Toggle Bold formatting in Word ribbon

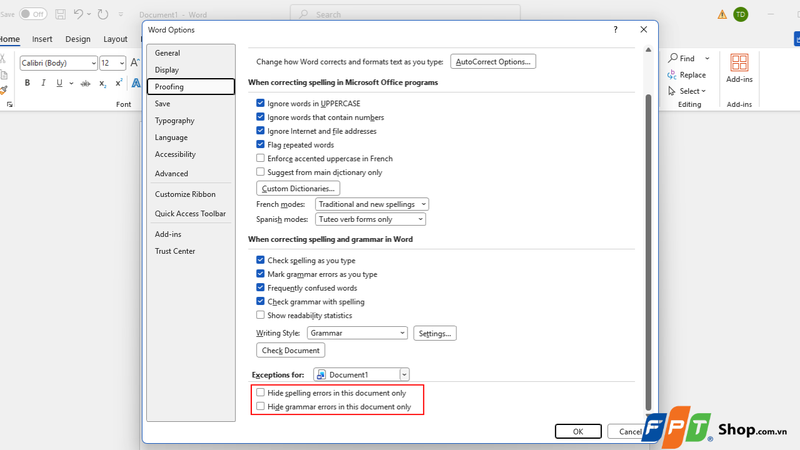(x=27, y=83)
